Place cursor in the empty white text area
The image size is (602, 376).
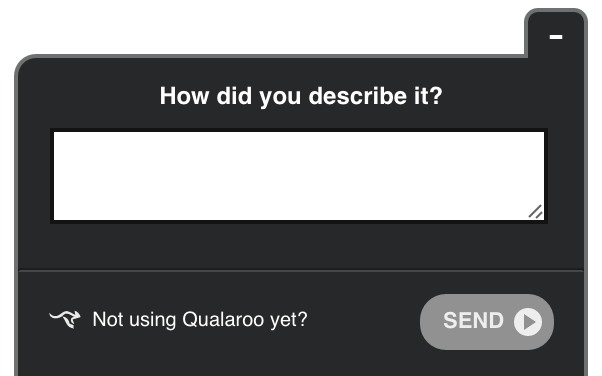[x=299, y=176]
